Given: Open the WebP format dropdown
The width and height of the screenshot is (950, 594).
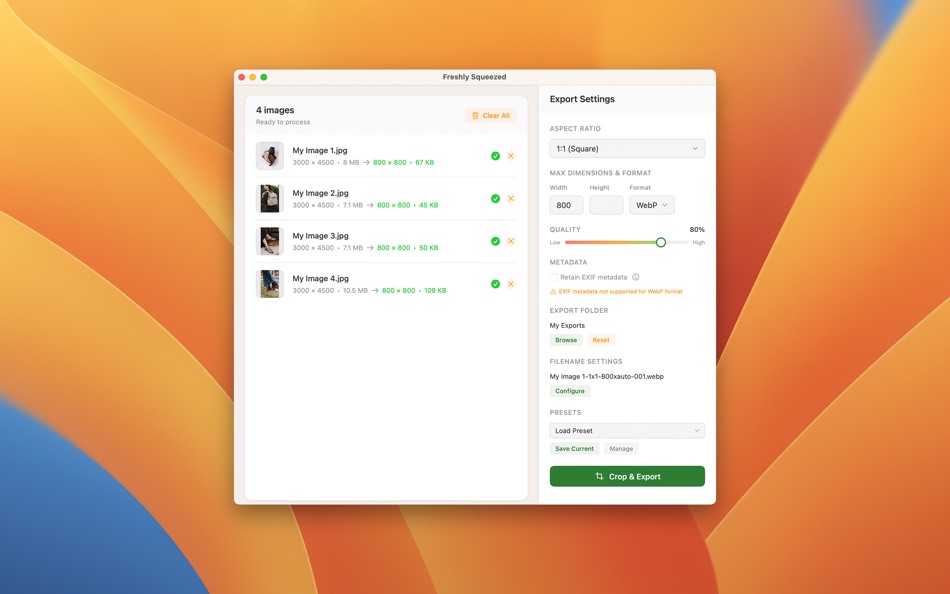Looking at the screenshot, I should tap(651, 204).
